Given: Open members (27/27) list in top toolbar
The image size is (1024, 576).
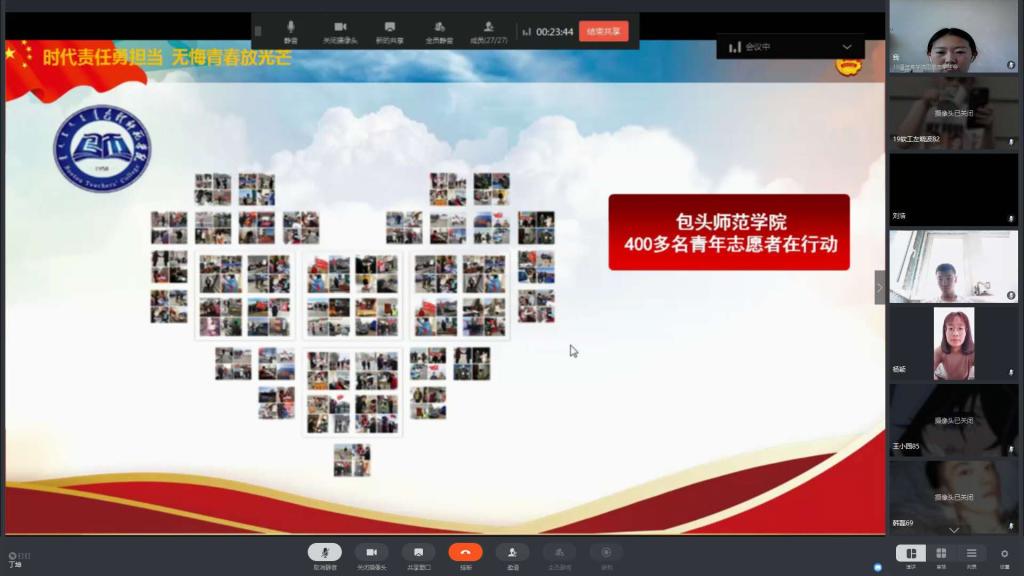Looking at the screenshot, I should tap(489, 30).
